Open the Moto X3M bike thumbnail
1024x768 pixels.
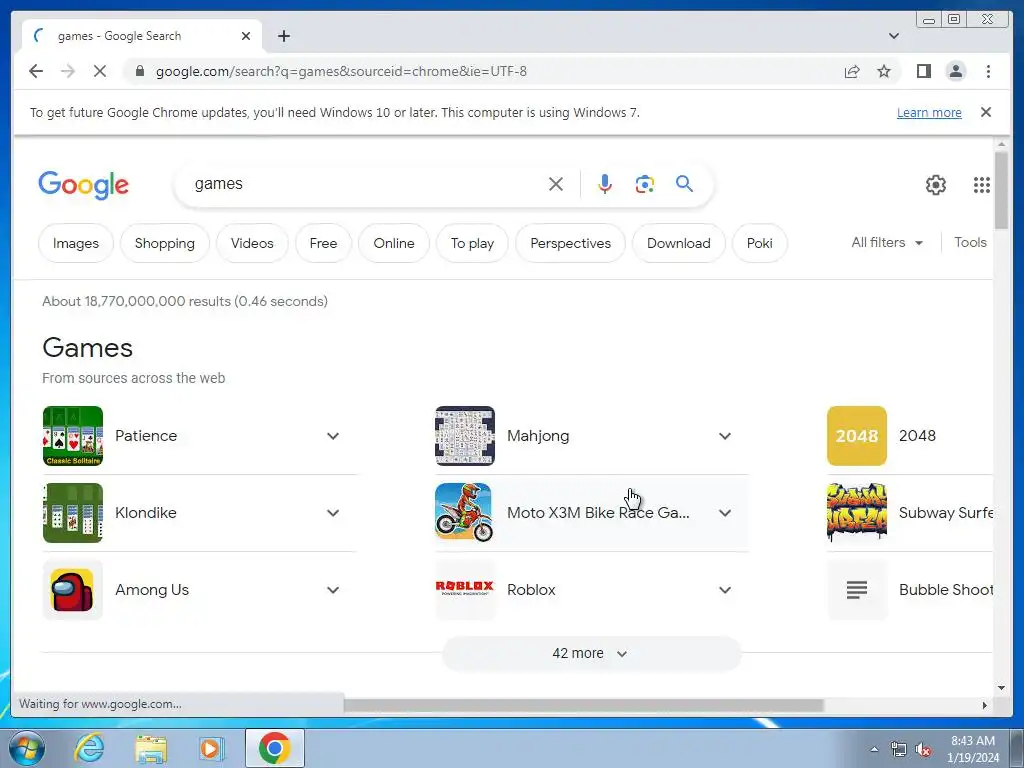tap(465, 513)
